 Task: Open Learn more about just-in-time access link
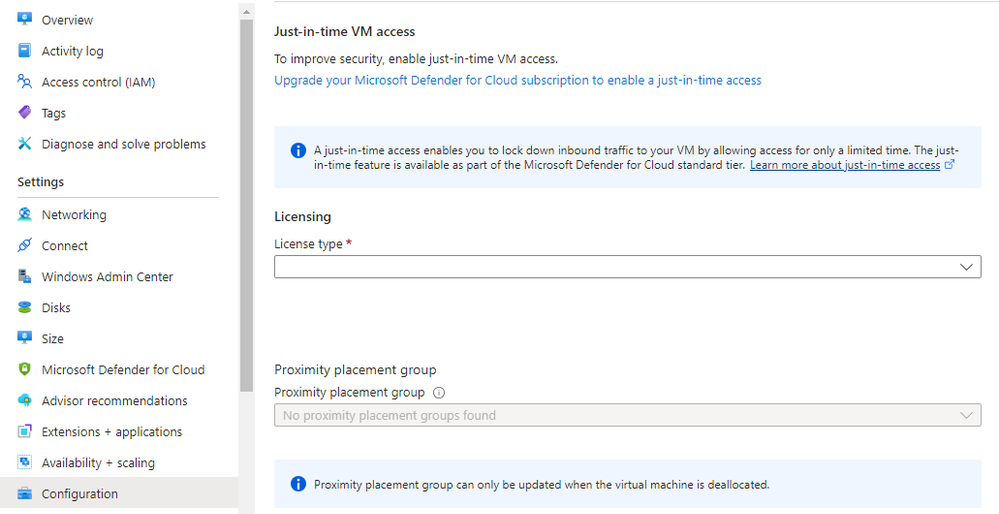tap(845, 165)
